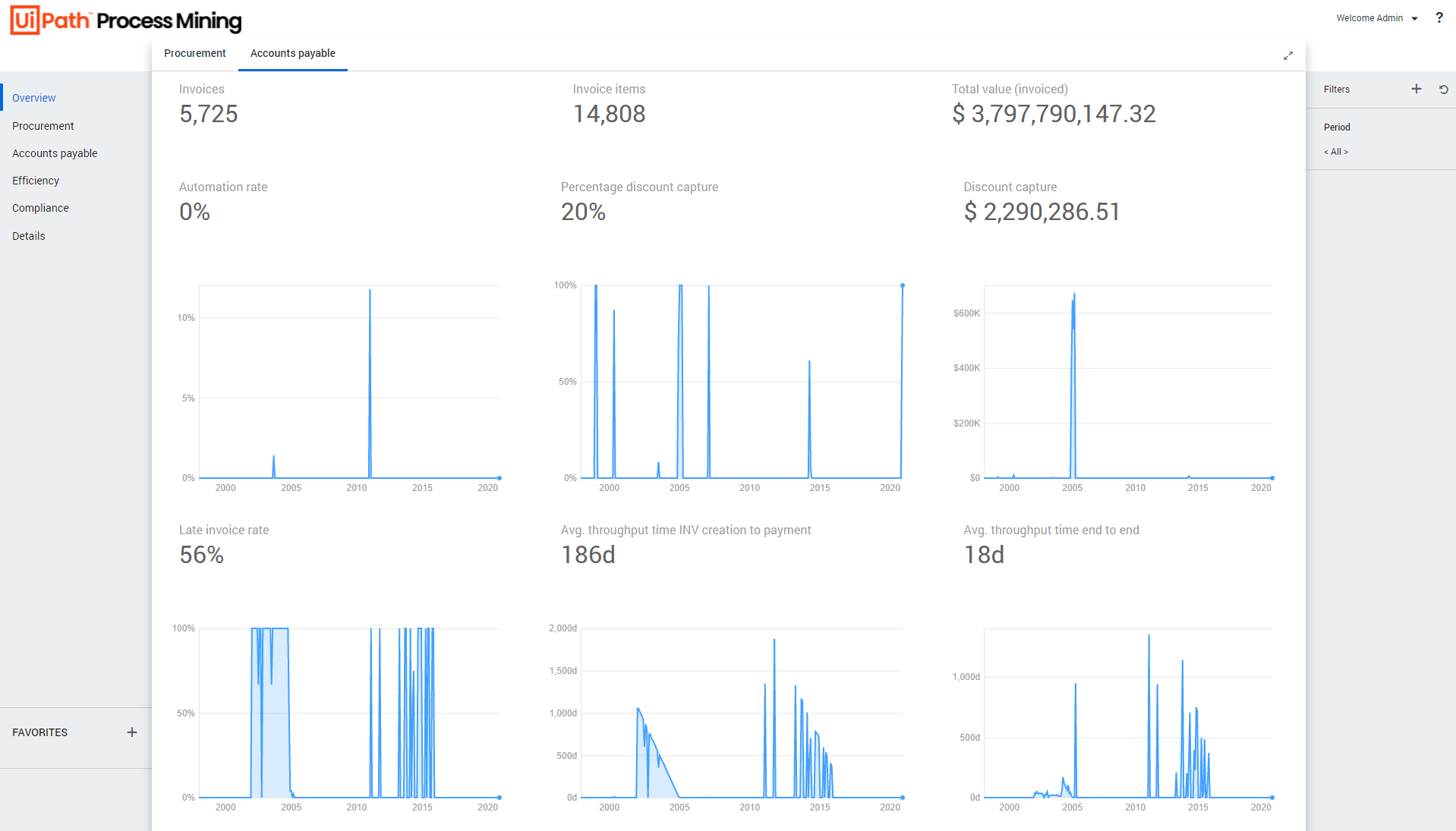
Task: Open the help question mark icon
Action: coord(1439,17)
